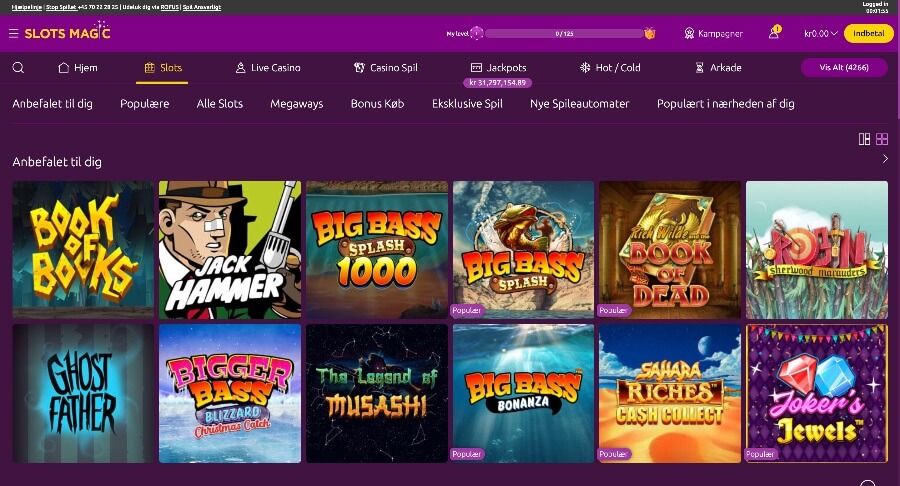
Task: Open the hamburger menu beside Slots Magic logo
Action: (13, 33)
